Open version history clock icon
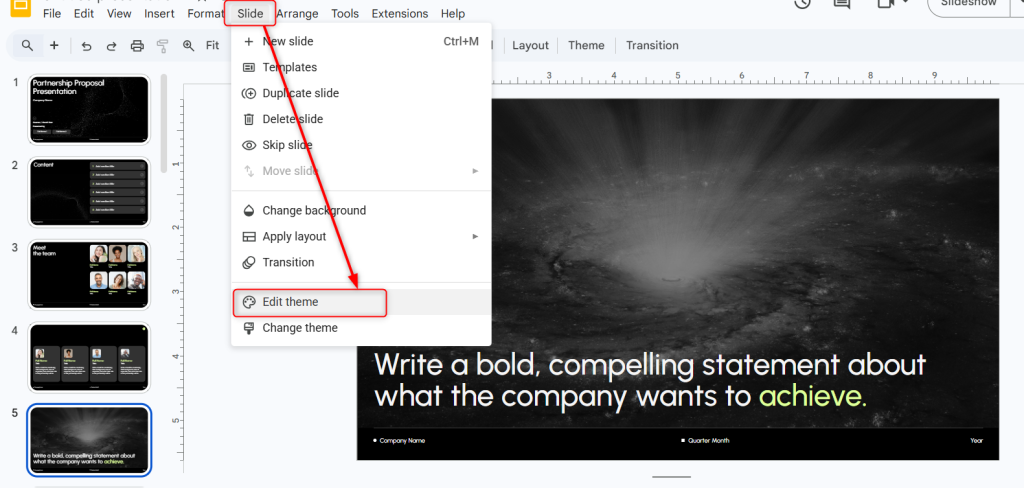This screenshot has width=1024, height=488. 802,3
